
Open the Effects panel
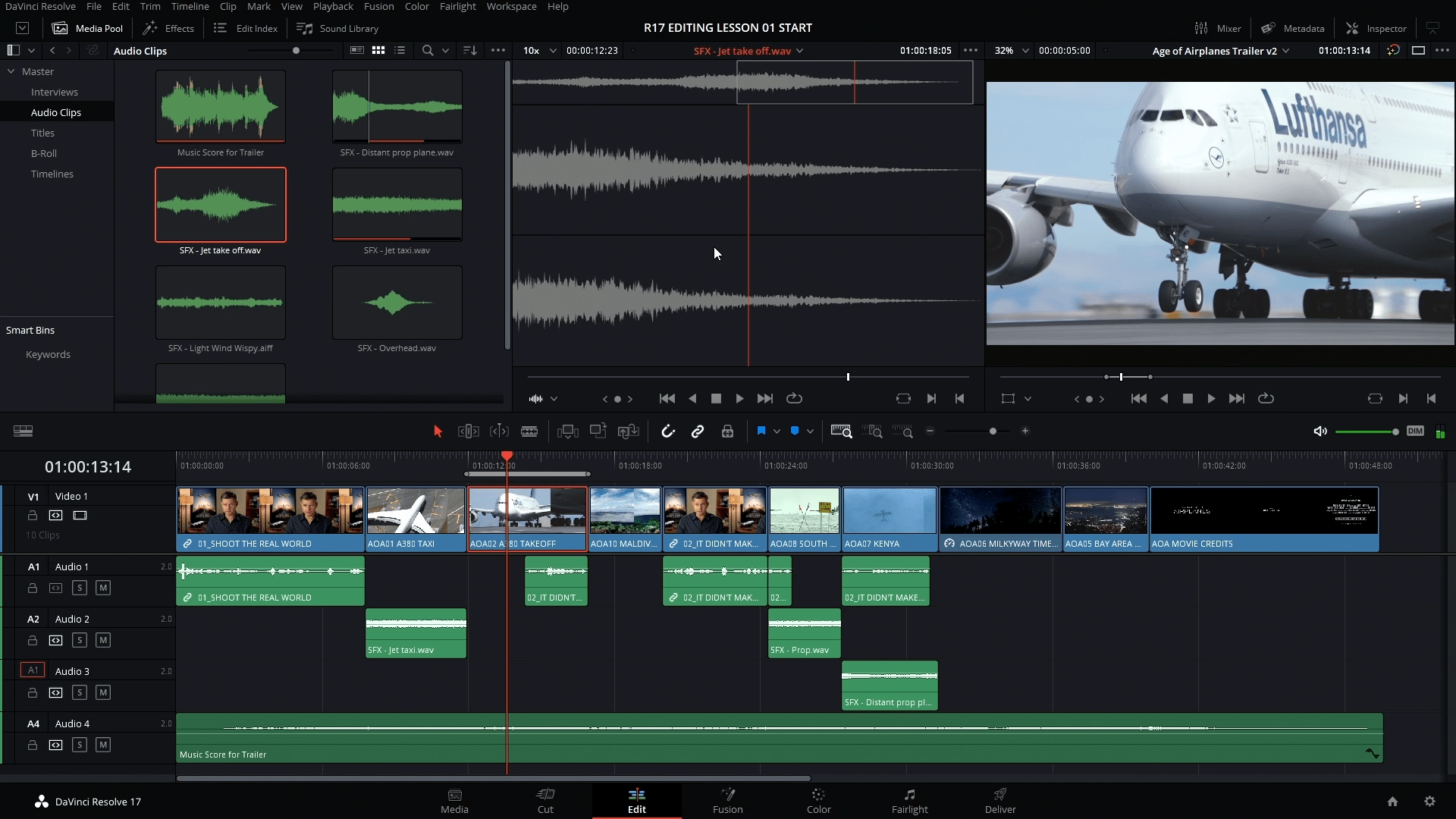168,28
